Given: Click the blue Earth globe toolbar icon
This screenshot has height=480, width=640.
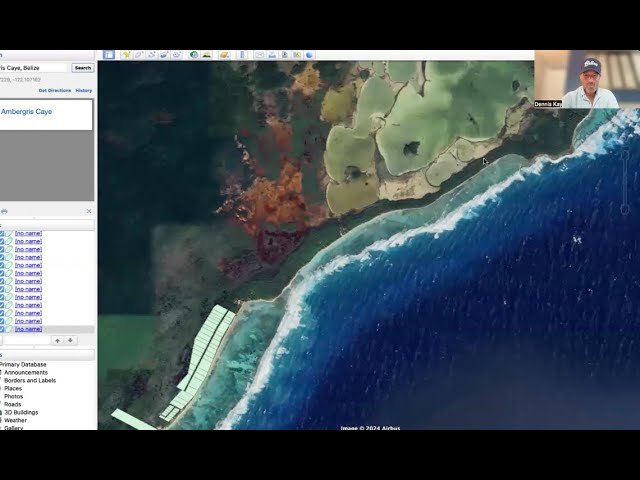Looking at the screenshot, I should (309, 55).
